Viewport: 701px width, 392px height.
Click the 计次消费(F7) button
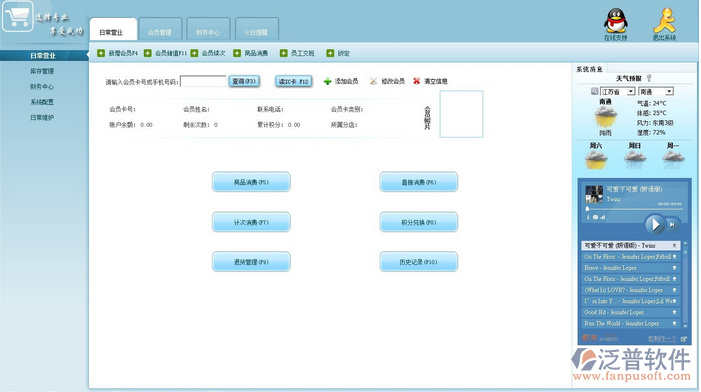click(251, 222)
